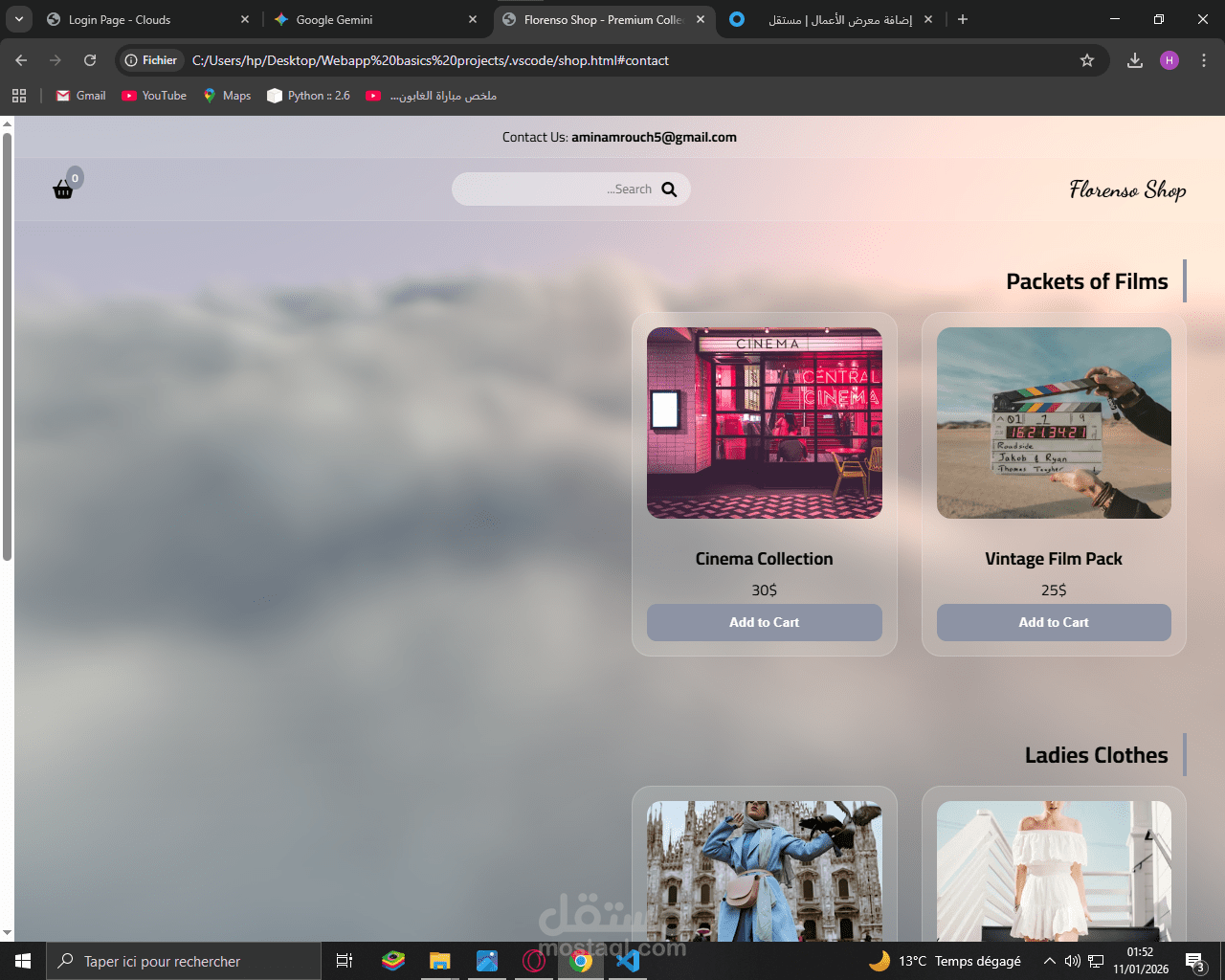Screen dimensions: 1225x980
Task: Open Gmail bookmark
Action: point(81,96)
